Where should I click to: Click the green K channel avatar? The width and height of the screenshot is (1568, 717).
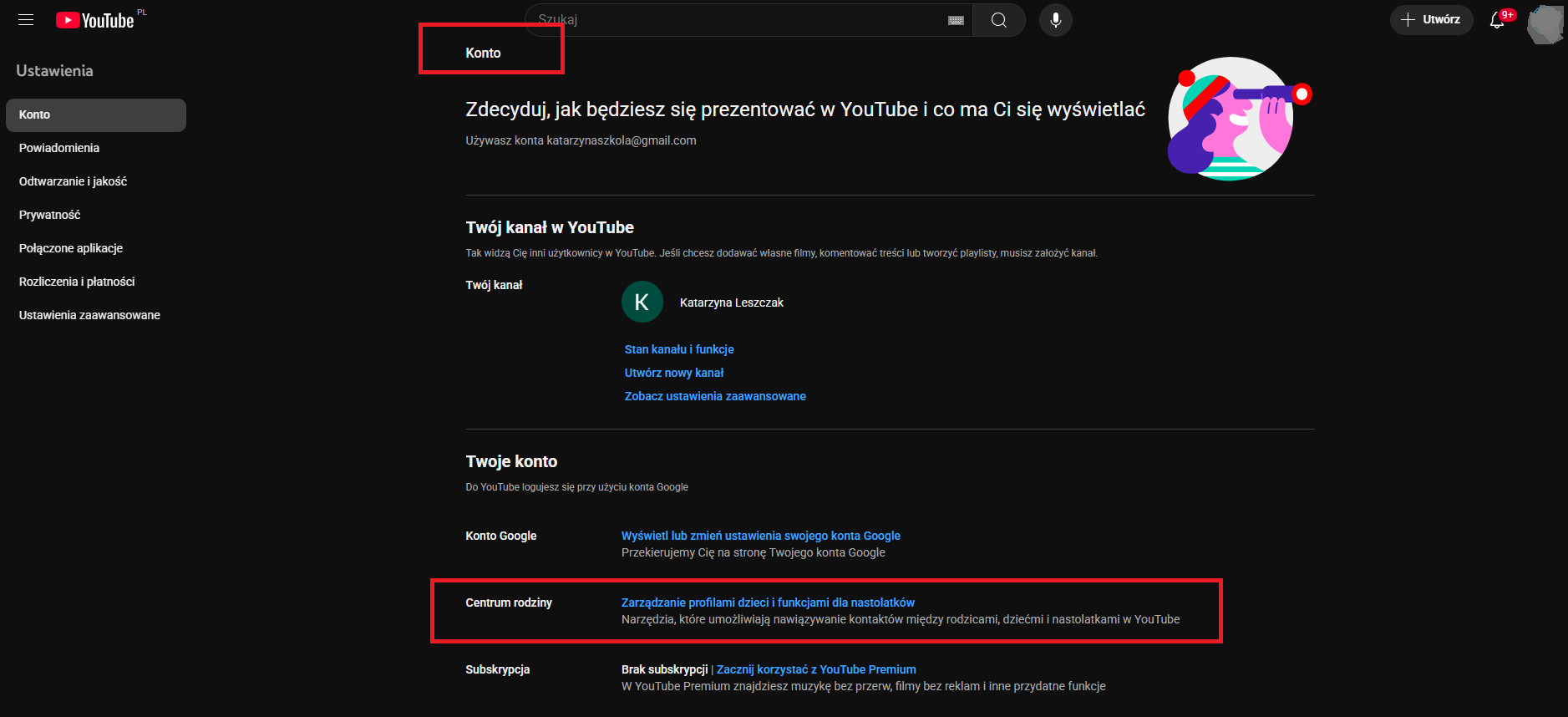pyautogui.click(x=642, y=303)
